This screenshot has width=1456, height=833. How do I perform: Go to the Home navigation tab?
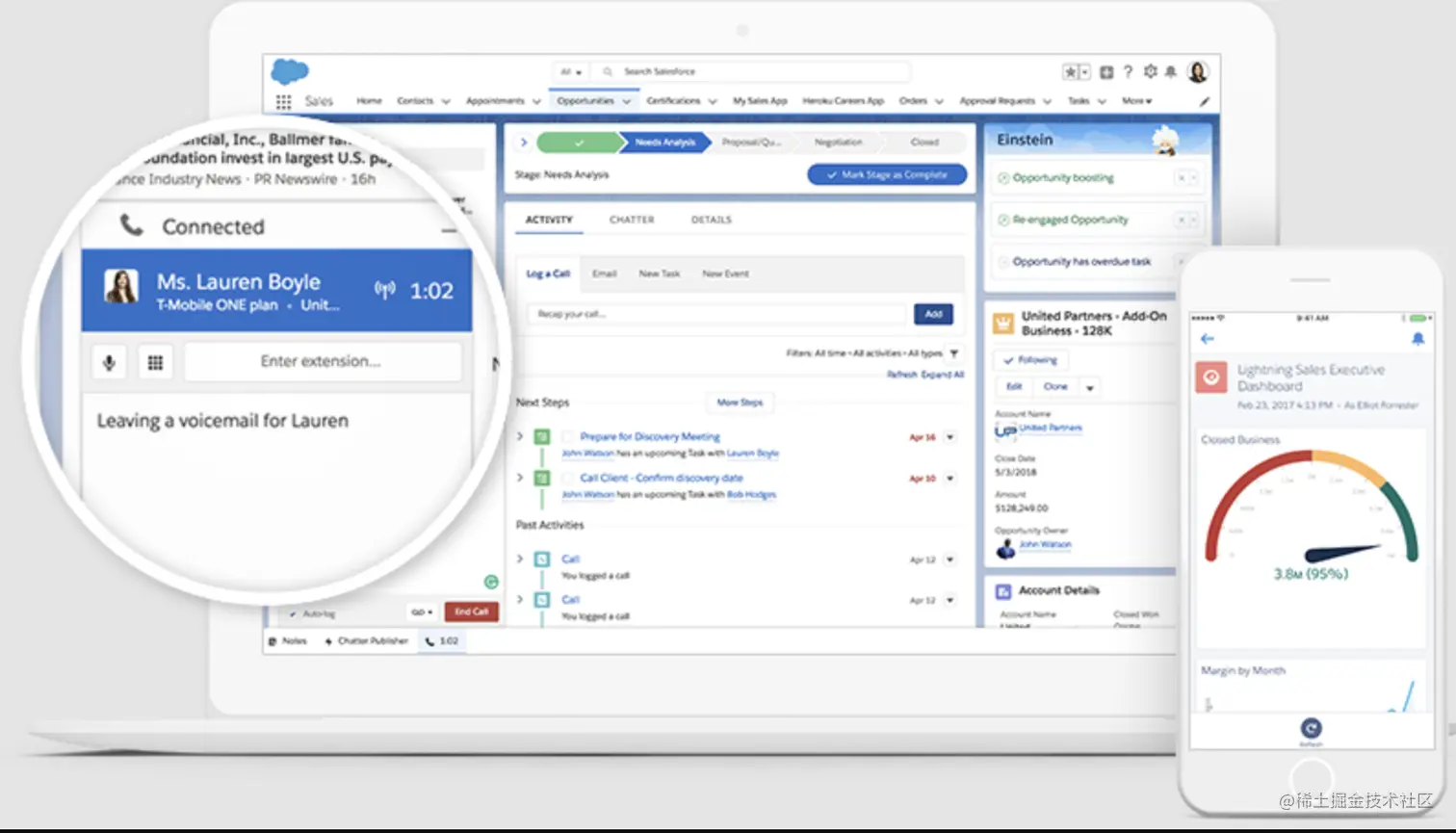click(369, 101)
